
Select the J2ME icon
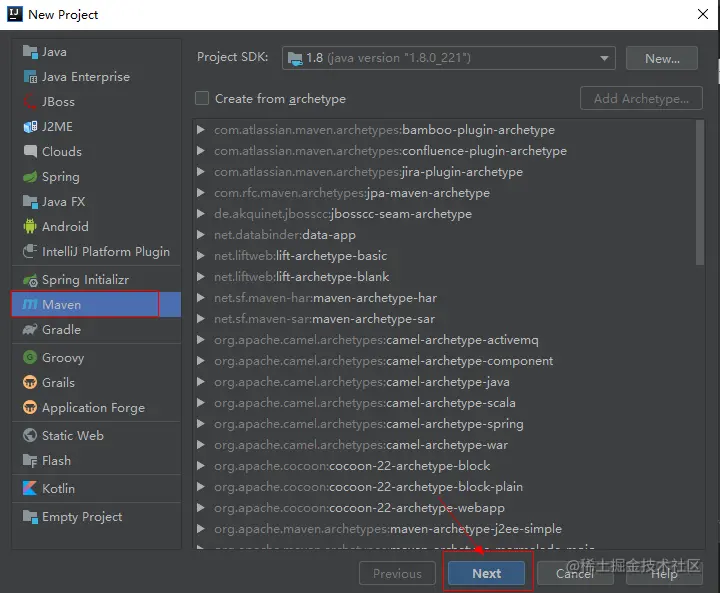(30, 126)
